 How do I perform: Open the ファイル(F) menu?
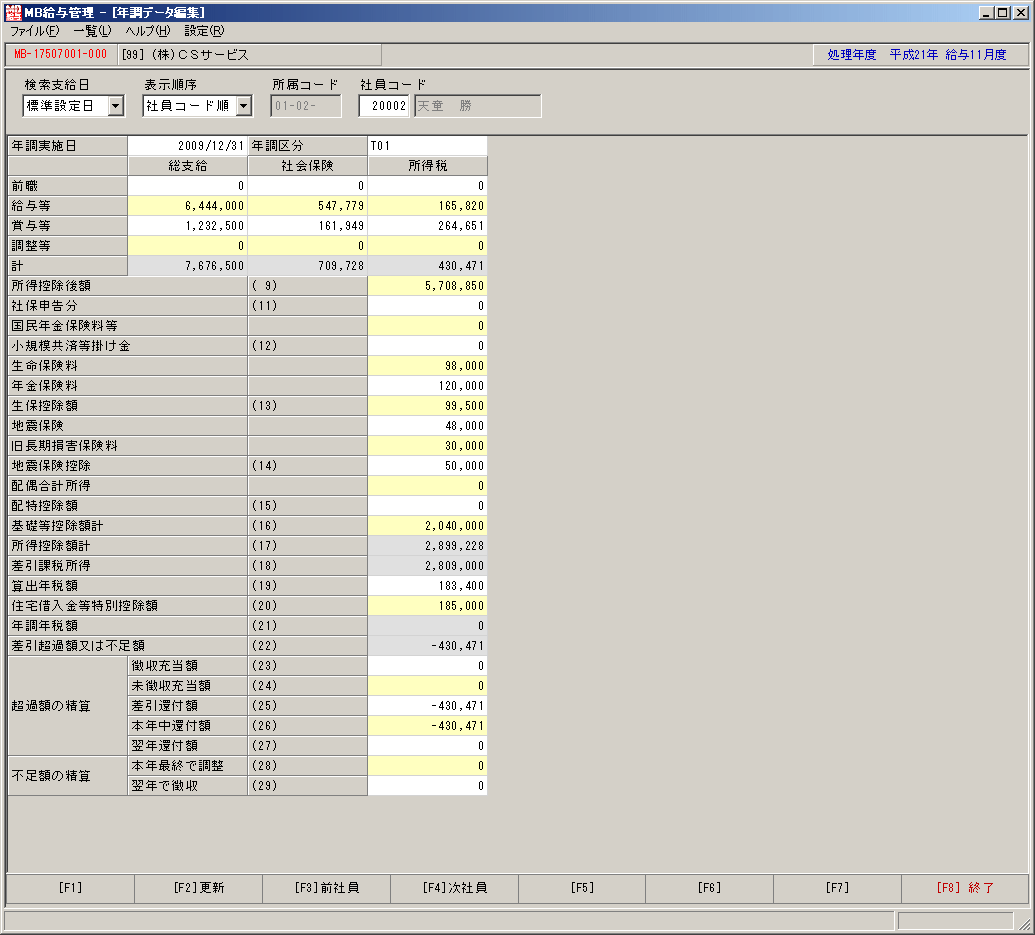[34, 31]
